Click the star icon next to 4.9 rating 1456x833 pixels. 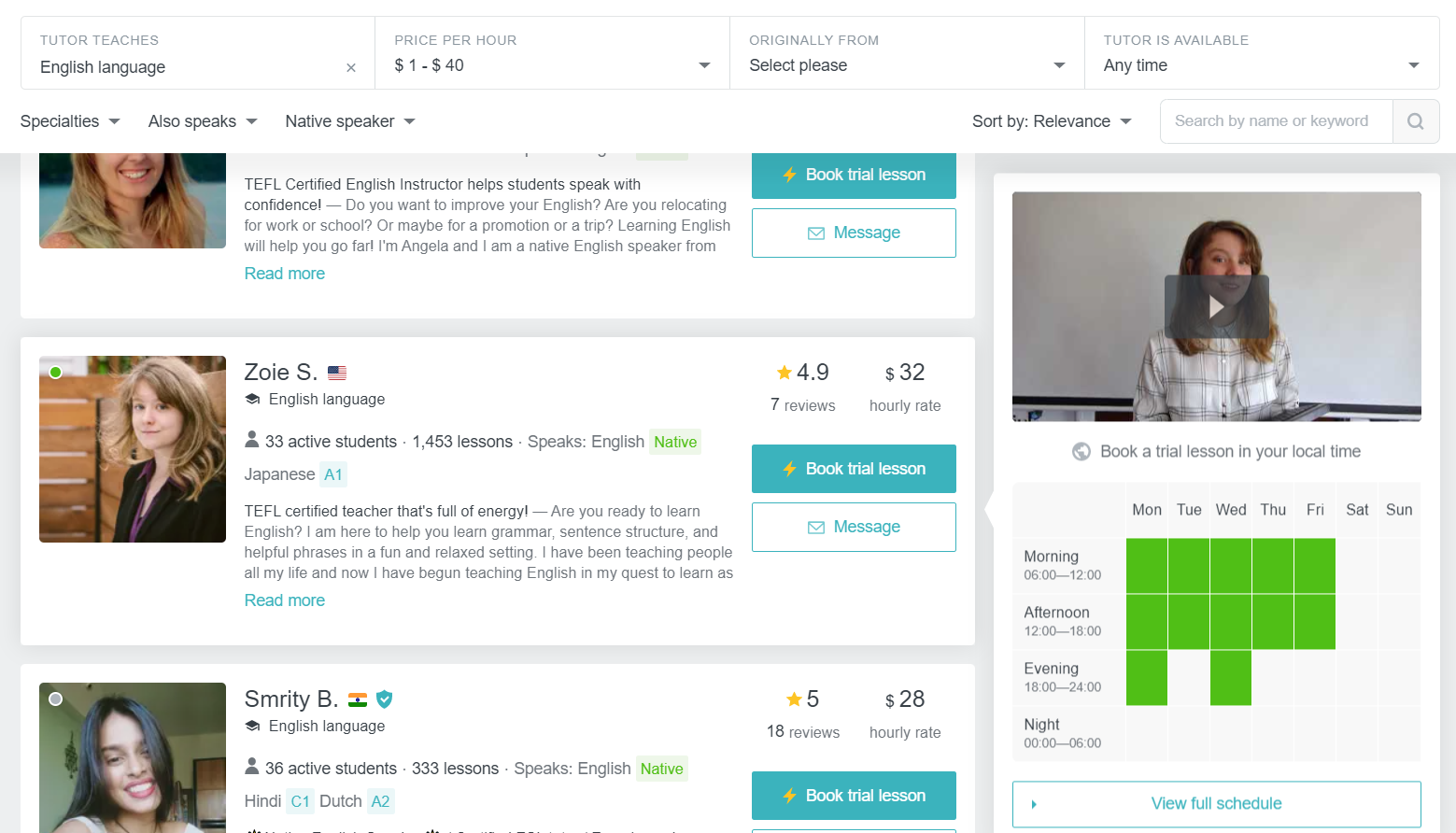click(x=785, y=373)
